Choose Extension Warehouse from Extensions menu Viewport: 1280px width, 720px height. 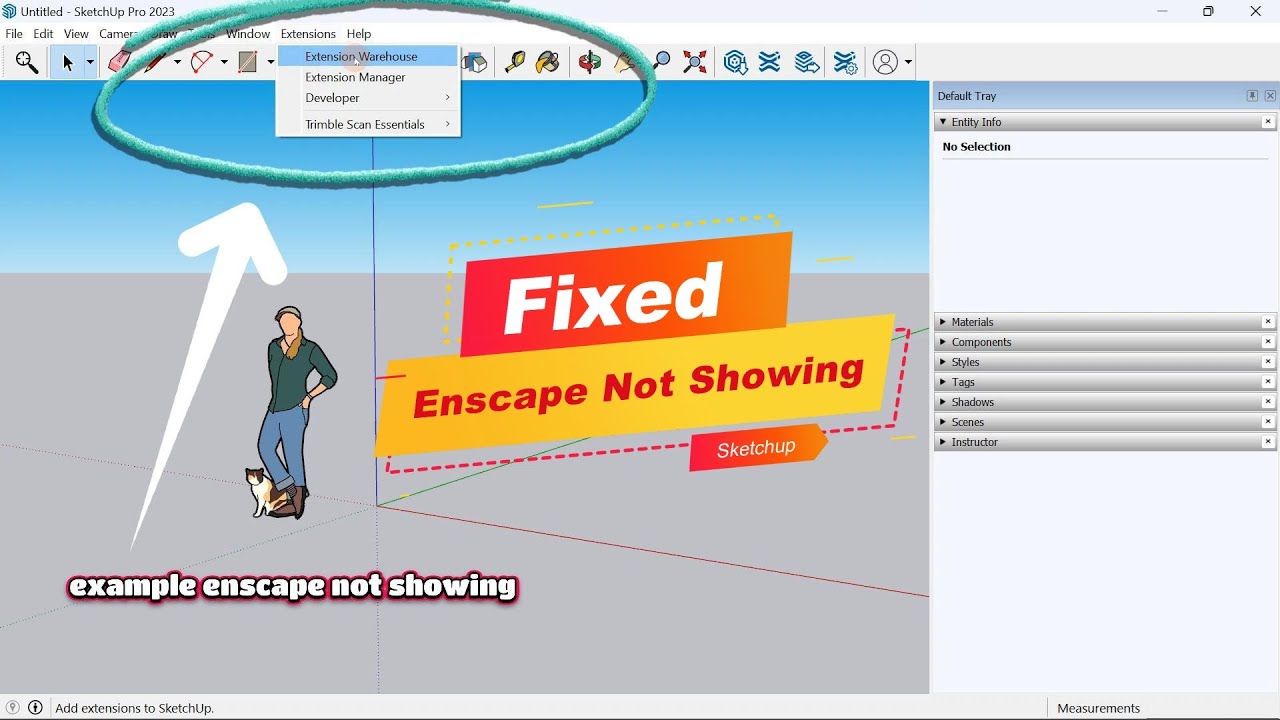point(367,56)
